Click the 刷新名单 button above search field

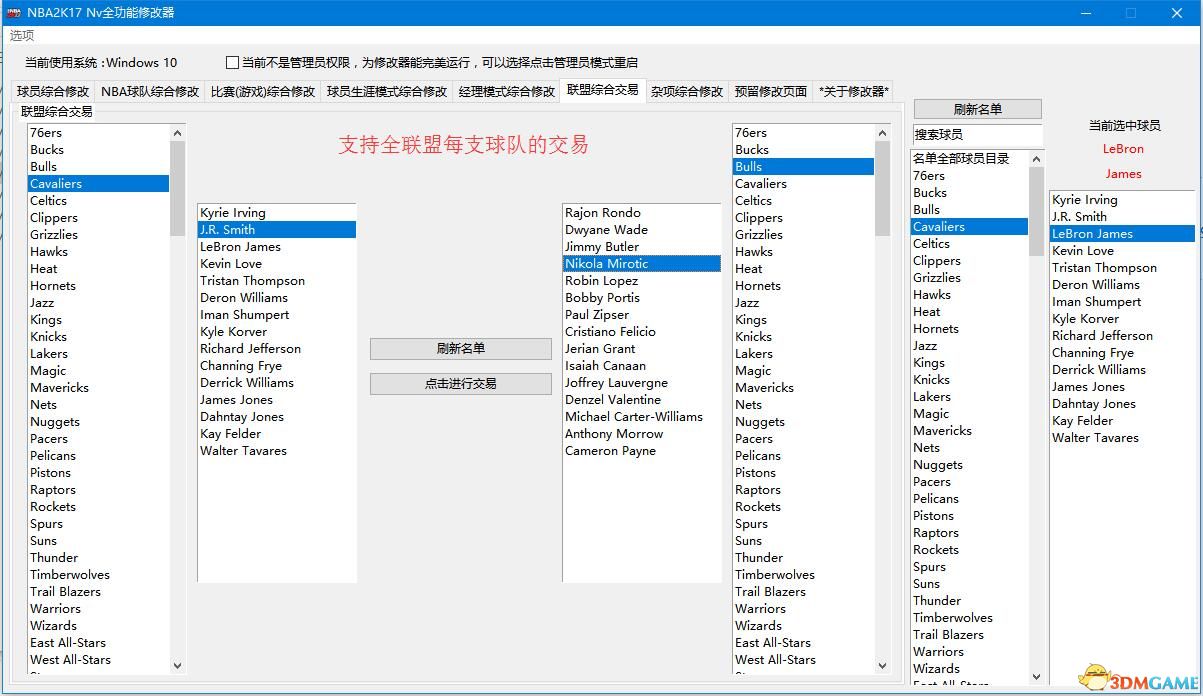pyautogui.click(x=978, y=109)
